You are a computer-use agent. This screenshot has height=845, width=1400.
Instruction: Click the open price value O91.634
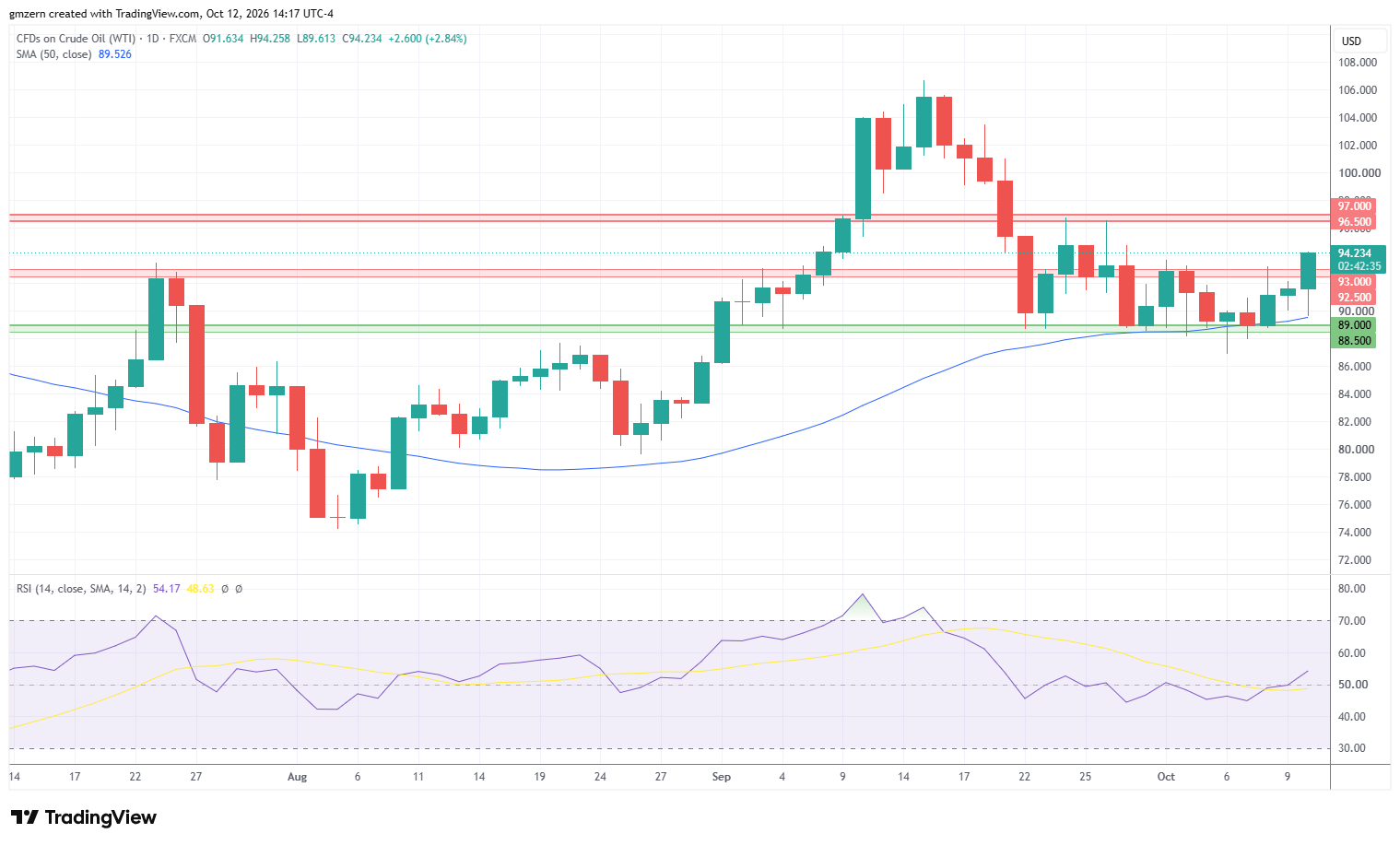coord(224,39)
